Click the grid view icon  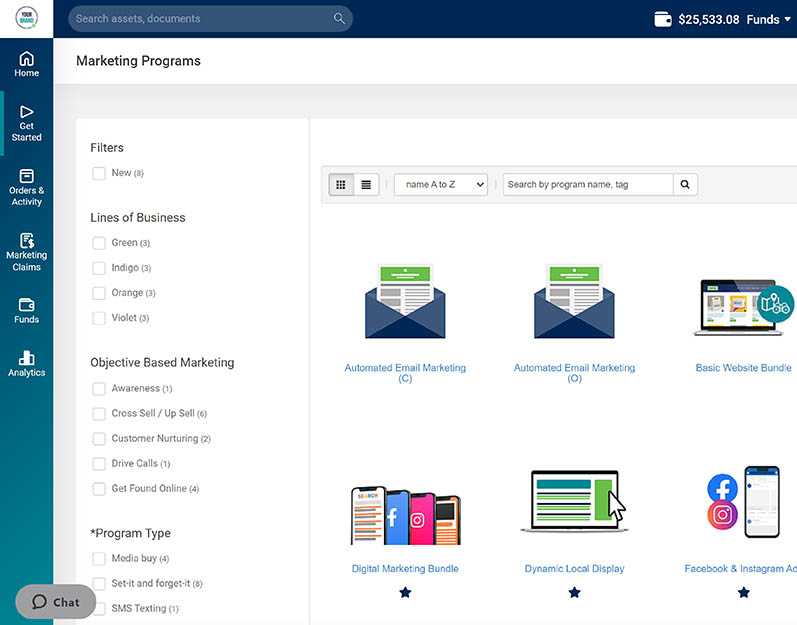tap(341, 185)
